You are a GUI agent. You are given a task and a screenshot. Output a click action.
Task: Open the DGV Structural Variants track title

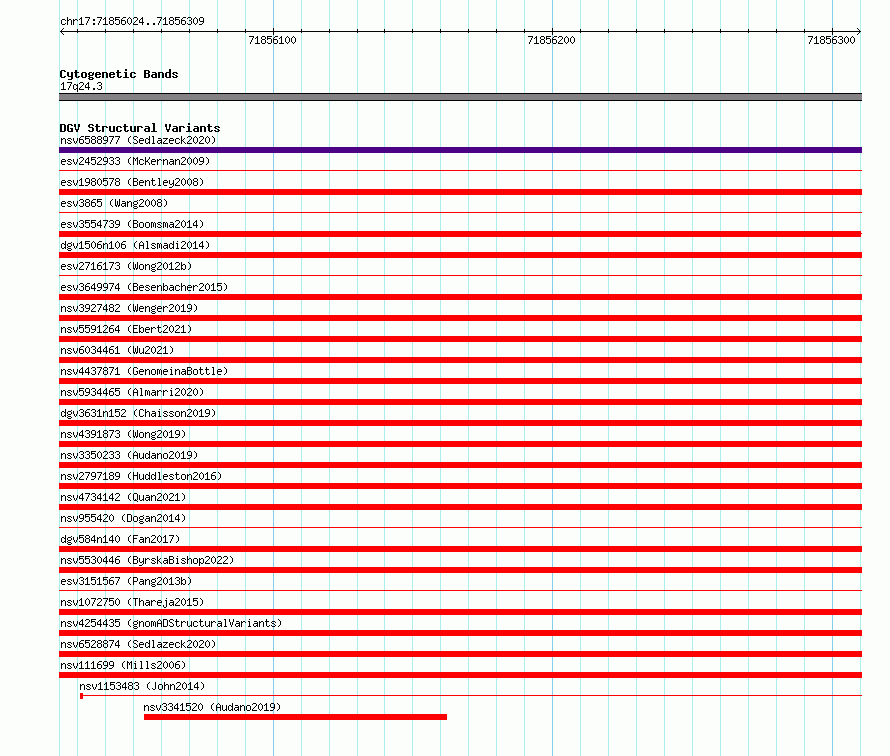tap(140, 128)
